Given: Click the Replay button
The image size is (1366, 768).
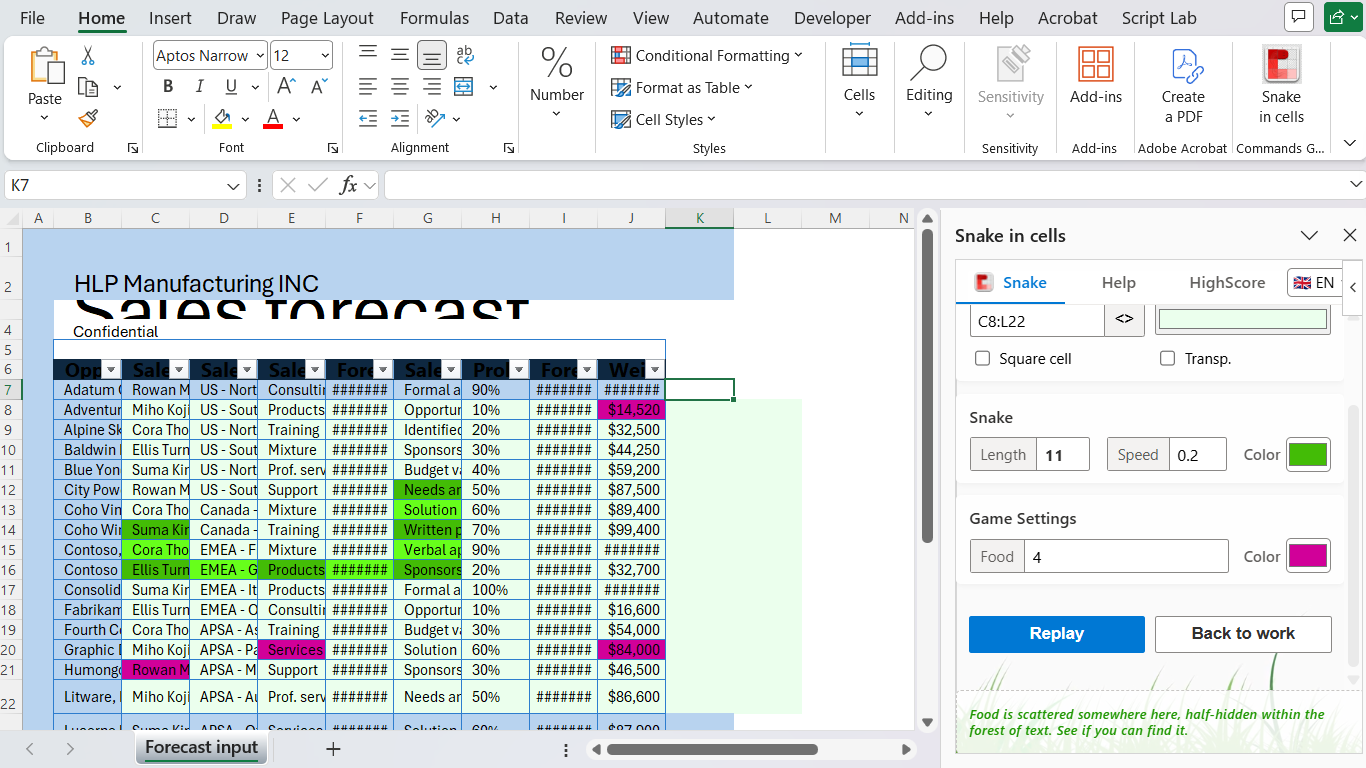Looking at the screenshot, I should point(1057,634).
